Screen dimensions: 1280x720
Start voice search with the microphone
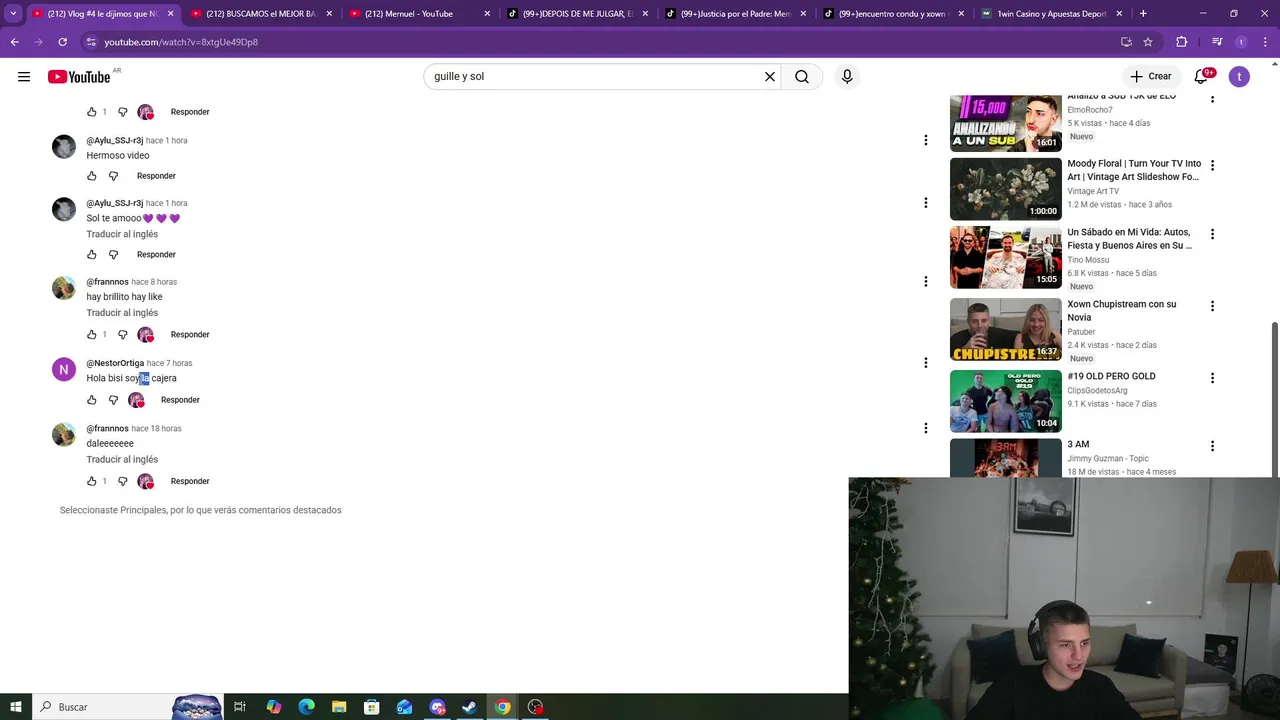coord(847,77)
